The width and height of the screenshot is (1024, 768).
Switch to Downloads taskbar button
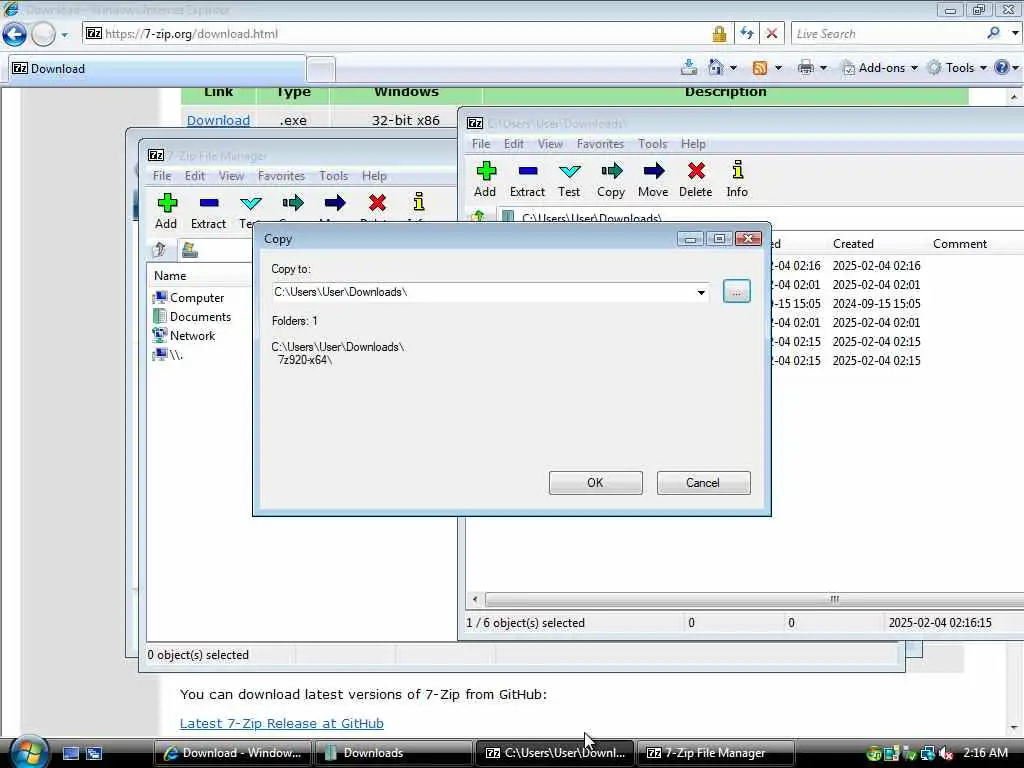coord(392,753)
